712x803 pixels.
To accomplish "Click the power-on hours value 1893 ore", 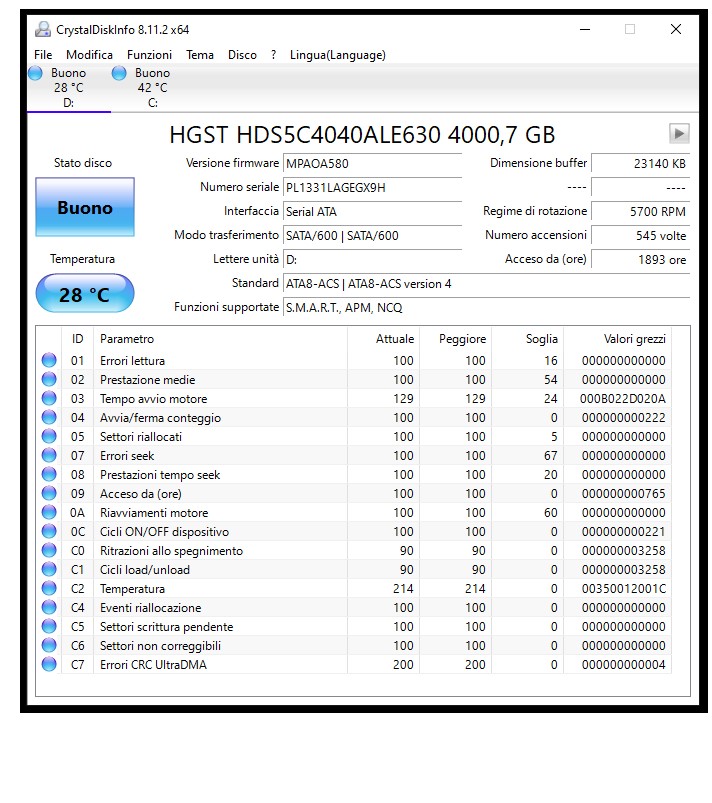I will pos(640,260).
